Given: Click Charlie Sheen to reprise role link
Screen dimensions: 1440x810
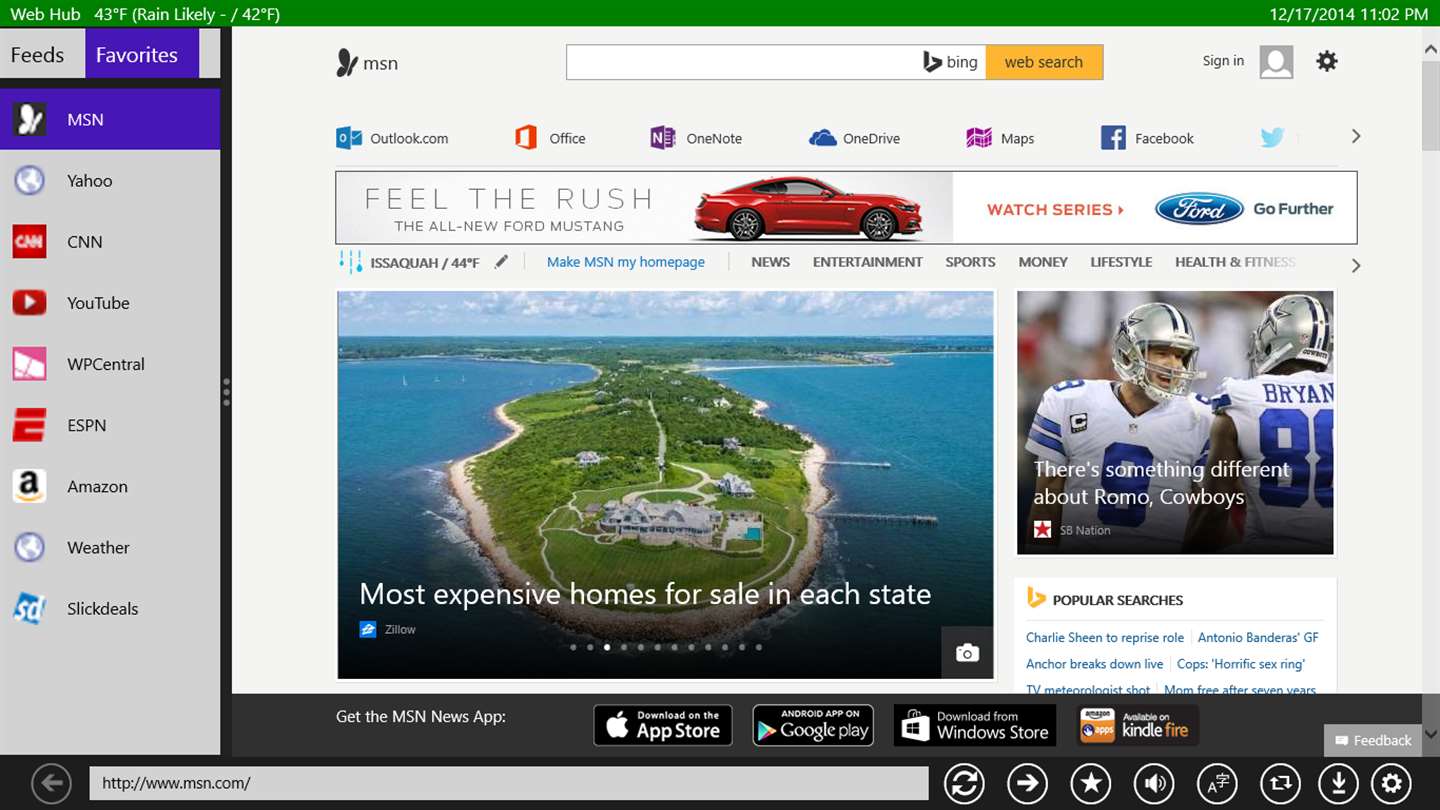Looking at the screenshot, I should tap(1105, 637).
